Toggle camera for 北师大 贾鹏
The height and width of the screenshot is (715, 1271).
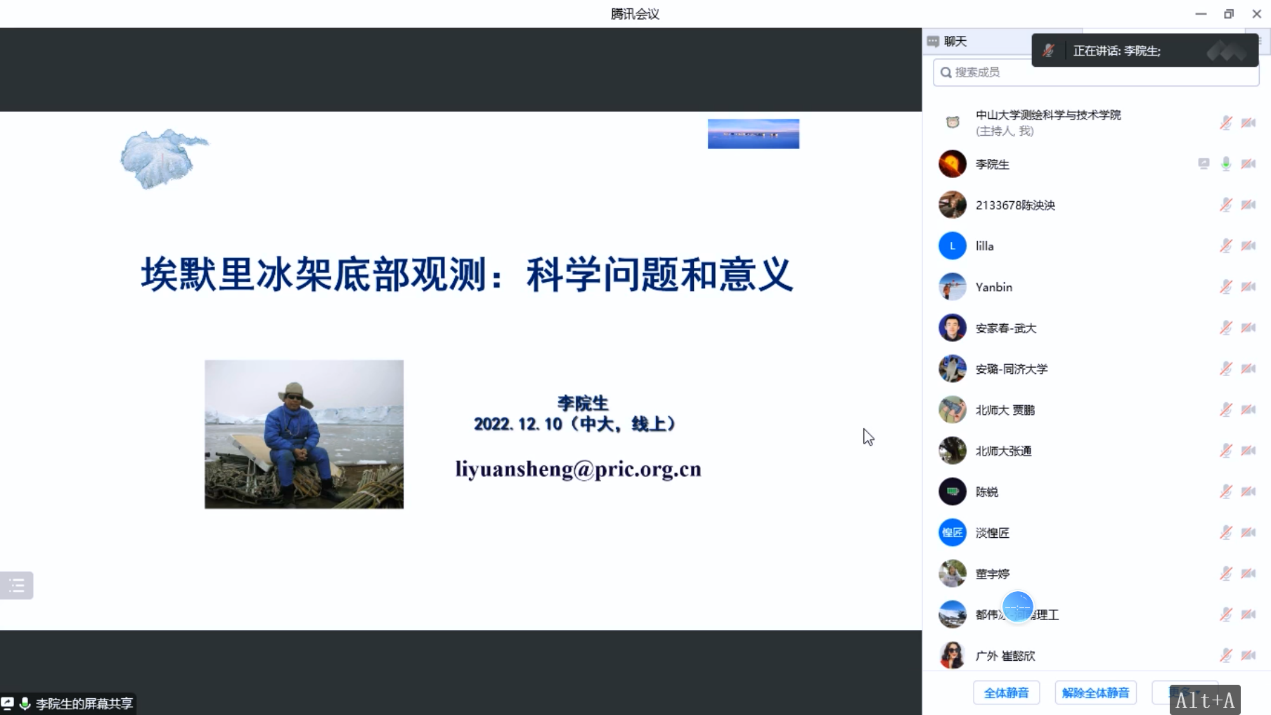(x=1248, y=410)
